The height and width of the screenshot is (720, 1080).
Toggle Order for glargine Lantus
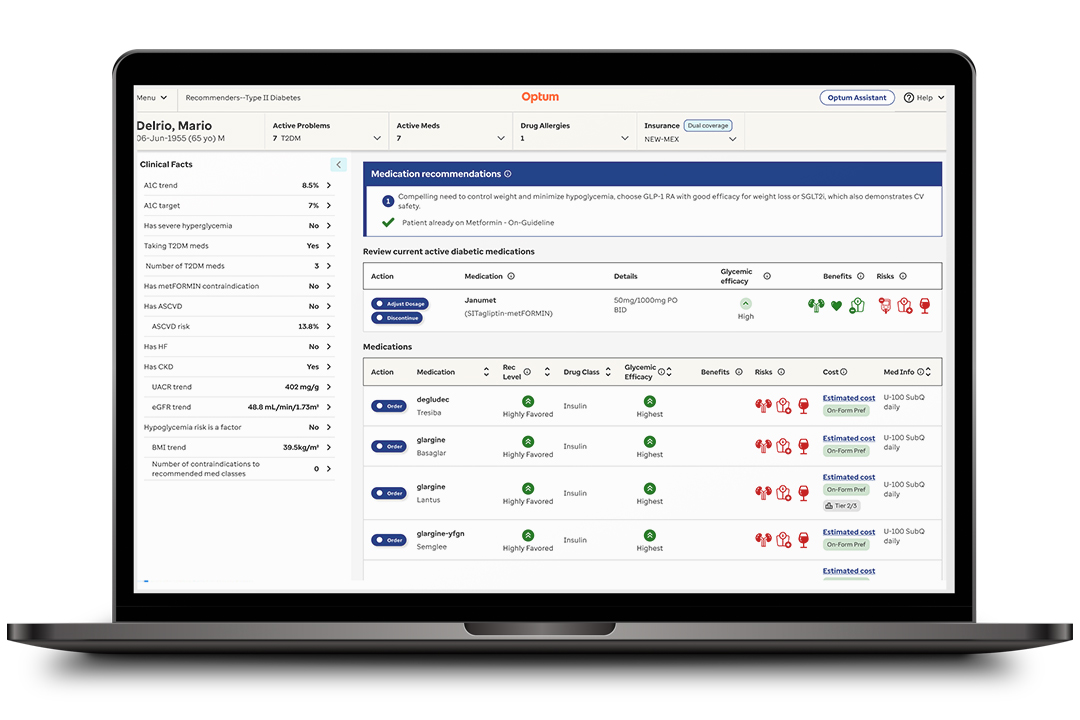click(x=388, y=493)
